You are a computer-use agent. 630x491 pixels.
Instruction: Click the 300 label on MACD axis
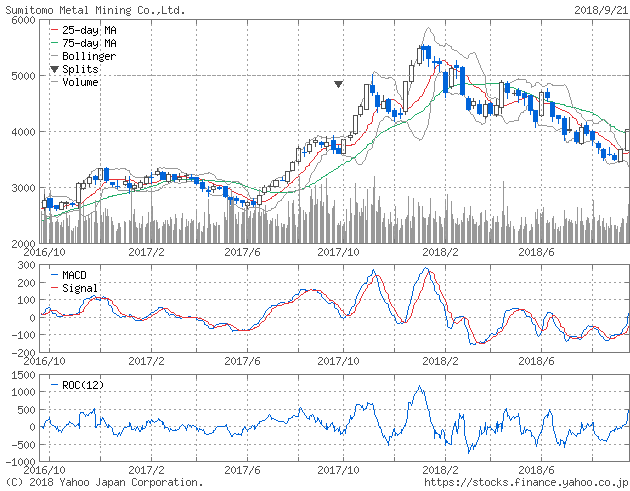point(25,265)
